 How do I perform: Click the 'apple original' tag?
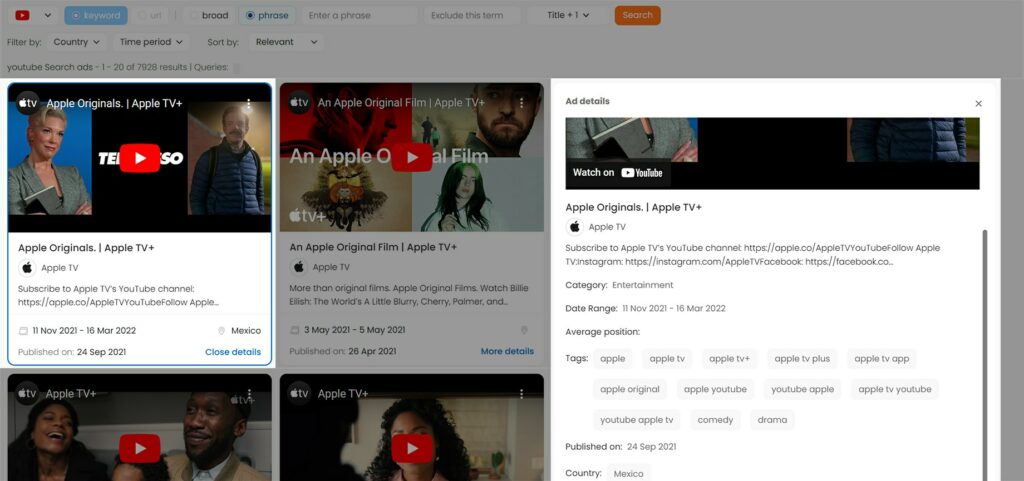[630, 389]
